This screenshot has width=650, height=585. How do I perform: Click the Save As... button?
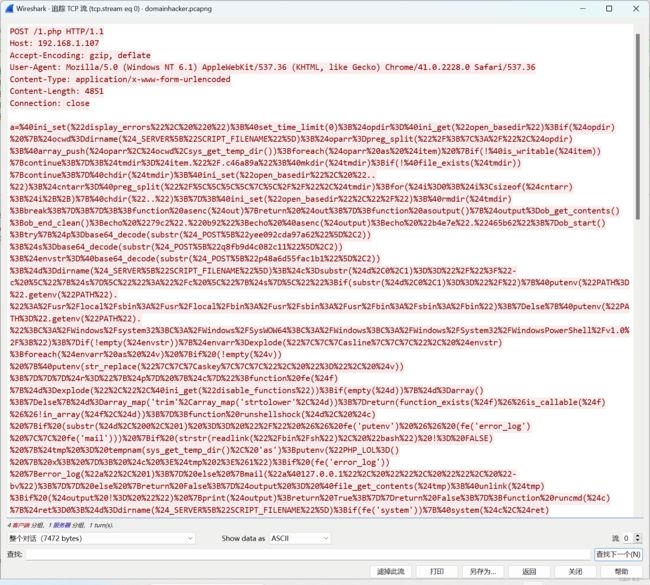click(483, 571)
